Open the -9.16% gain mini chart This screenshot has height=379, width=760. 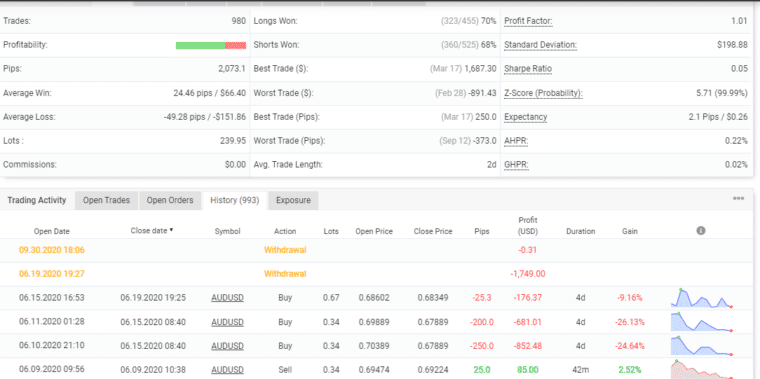pyautogui.click(x=702, y=298)
